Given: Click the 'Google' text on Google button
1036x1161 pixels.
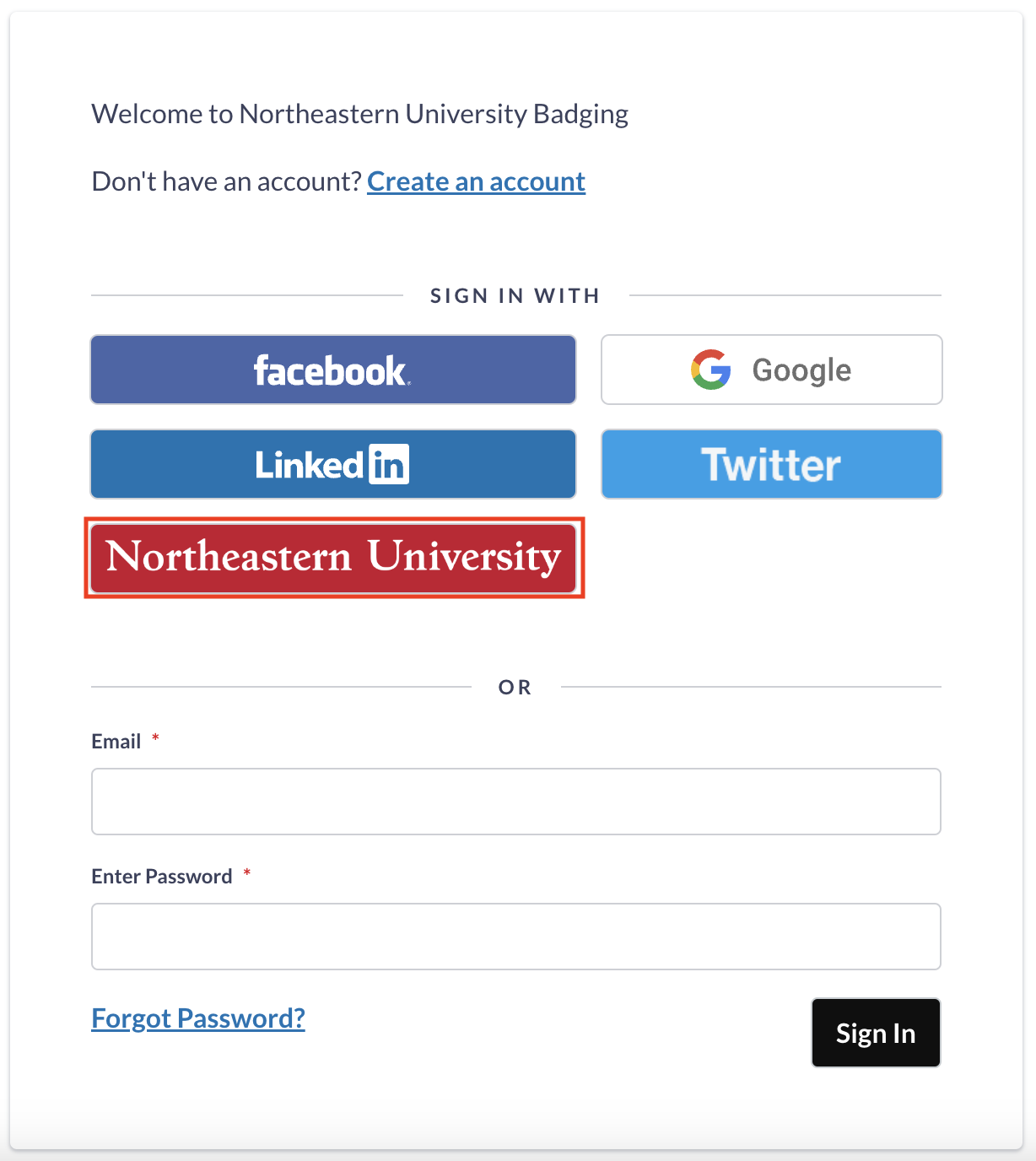Looking at the screenshot, I should pyautogui.click(x=801, y=370).
